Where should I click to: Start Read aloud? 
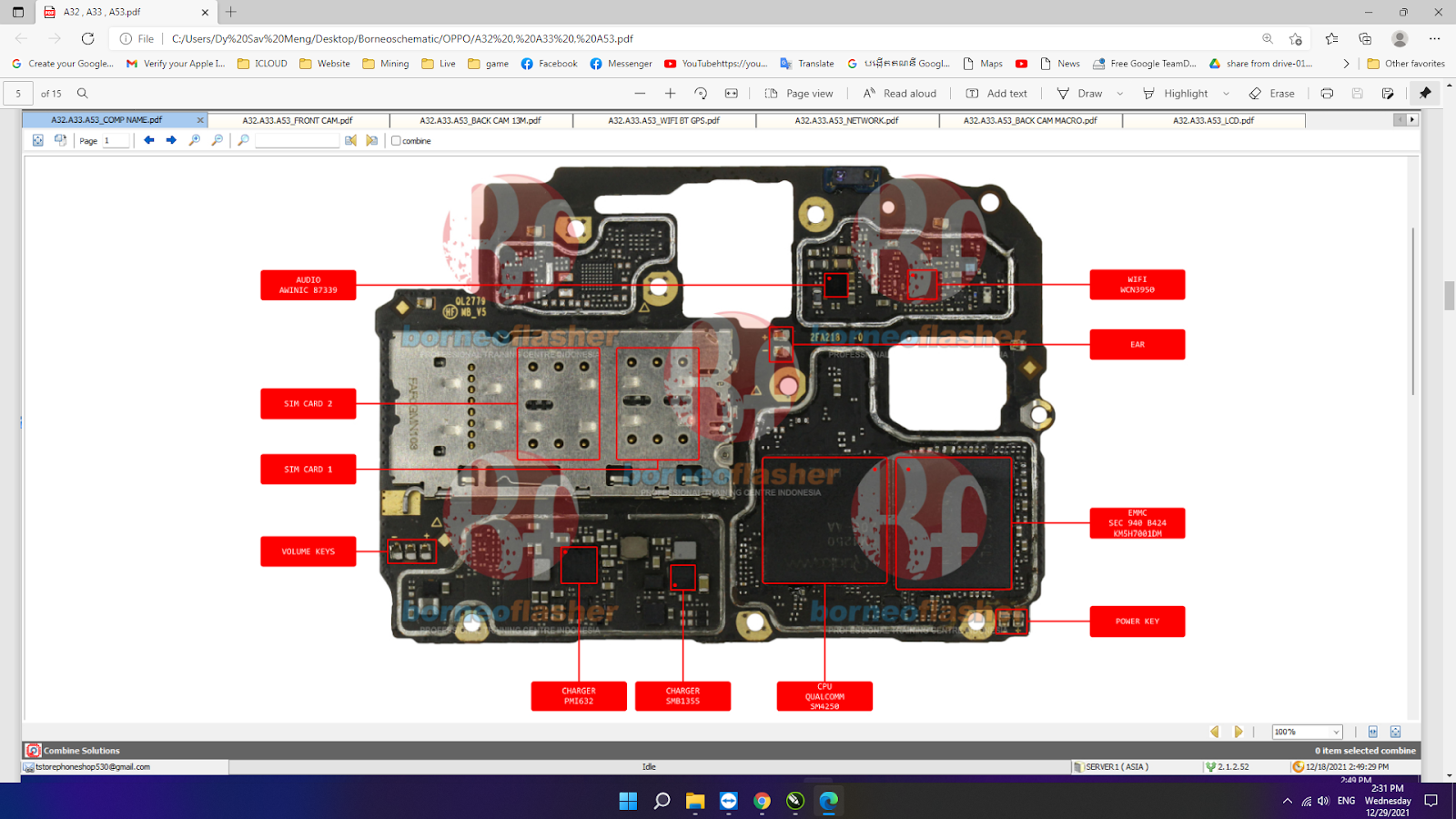(x=899, y=93)
